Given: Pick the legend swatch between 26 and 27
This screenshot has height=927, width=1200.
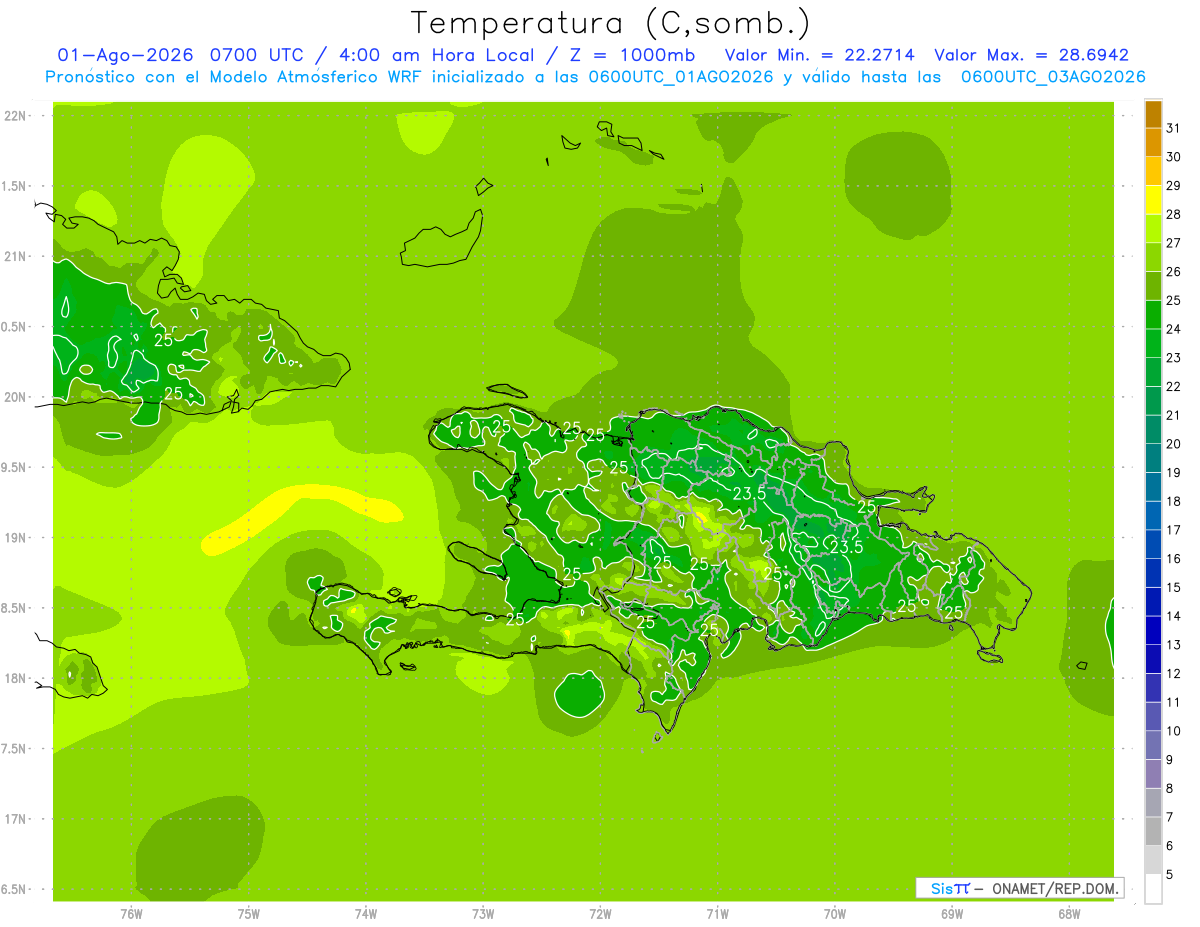Looking at the screenshot, I should (x=1153, y=257).
